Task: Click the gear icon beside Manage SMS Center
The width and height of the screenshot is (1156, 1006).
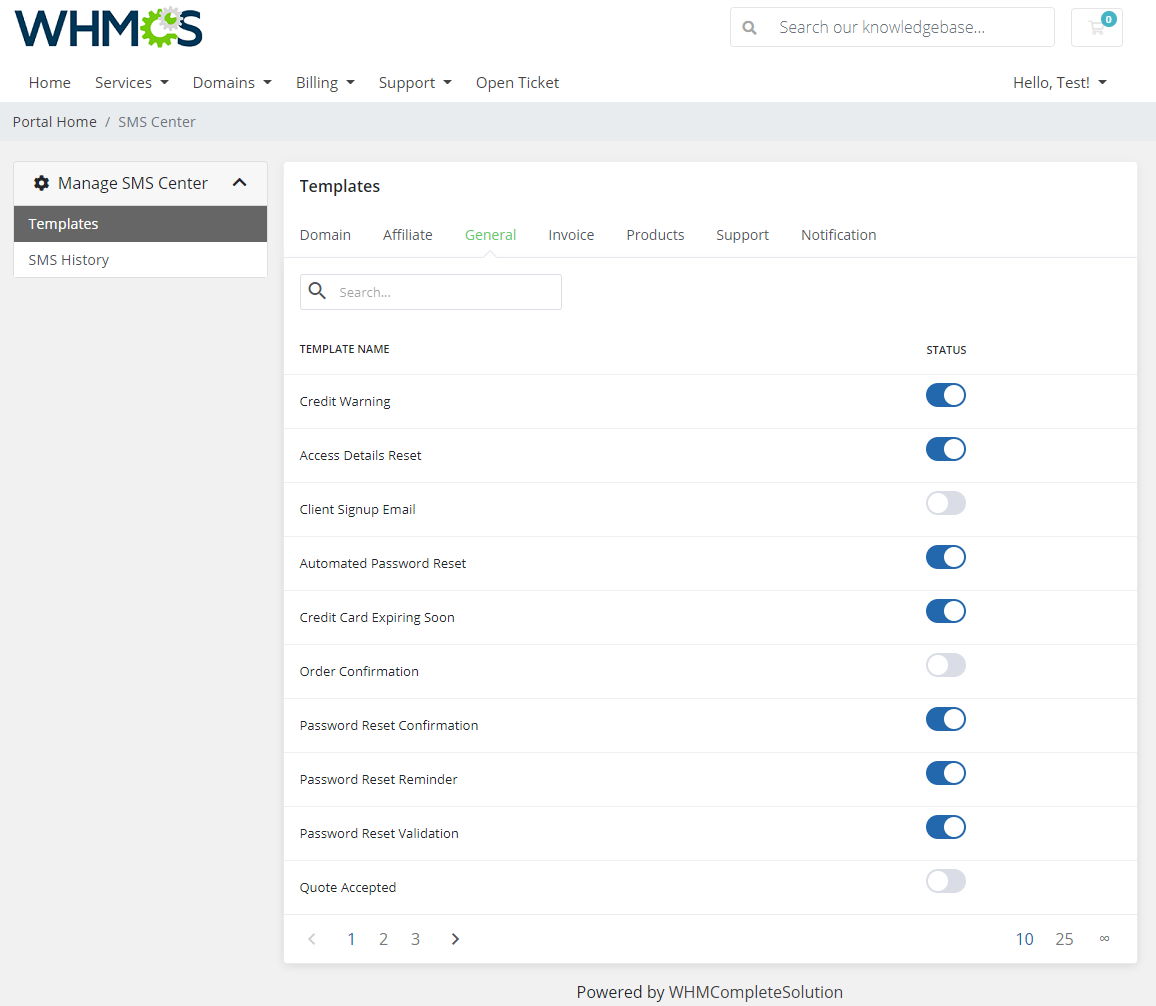Action: [41, 183]
